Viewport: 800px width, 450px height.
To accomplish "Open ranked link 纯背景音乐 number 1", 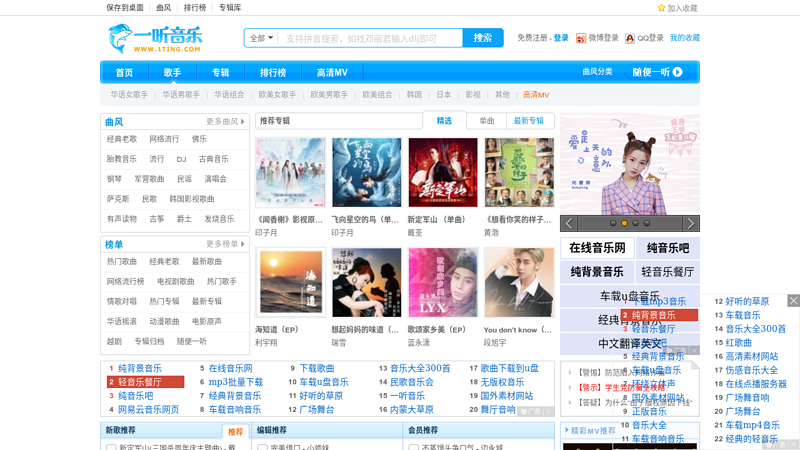I will click(x=140, y=368).
